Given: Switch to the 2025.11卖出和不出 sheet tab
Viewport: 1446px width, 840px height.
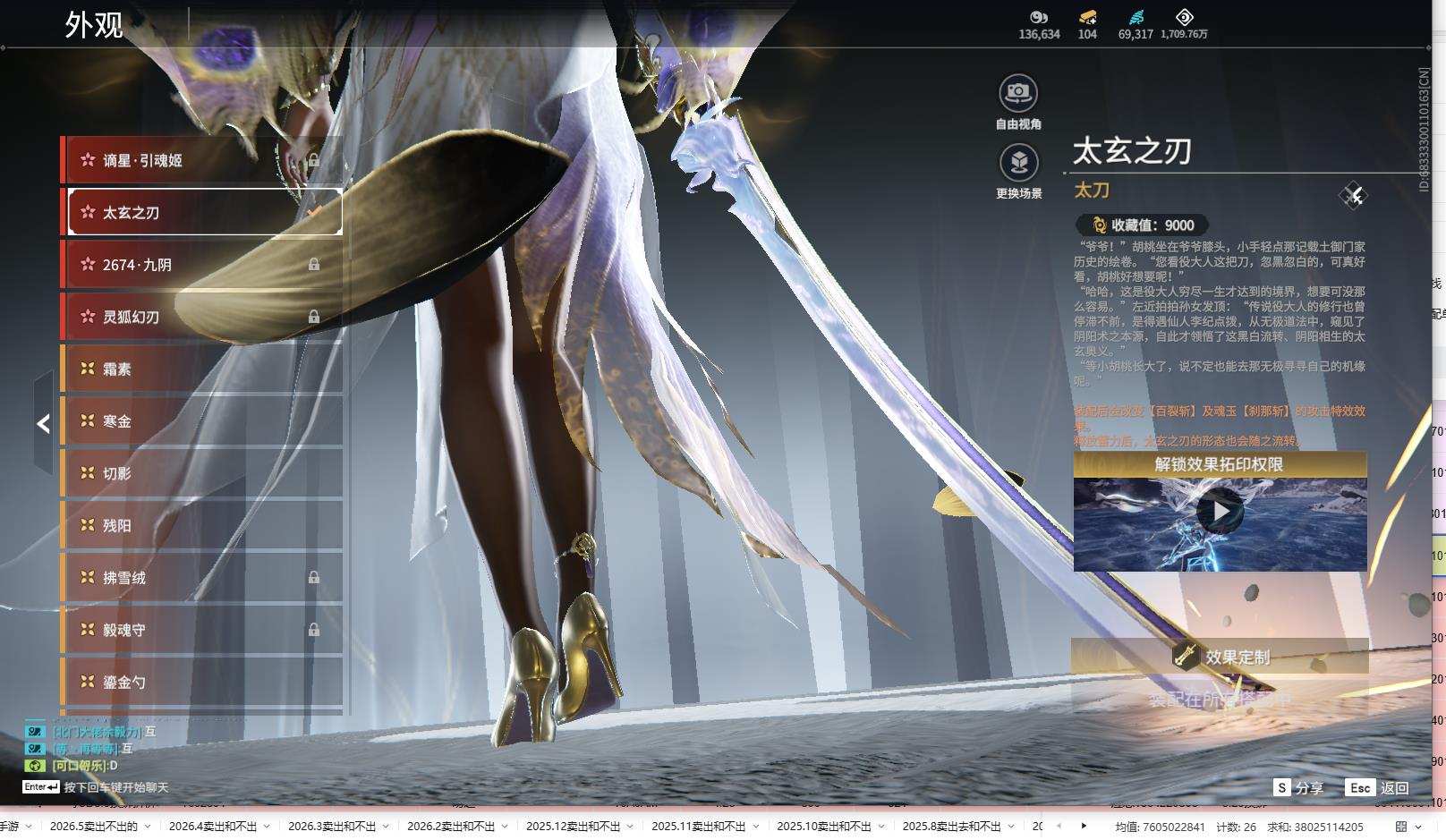Looking at the screenshot, I should coord(698,827).
